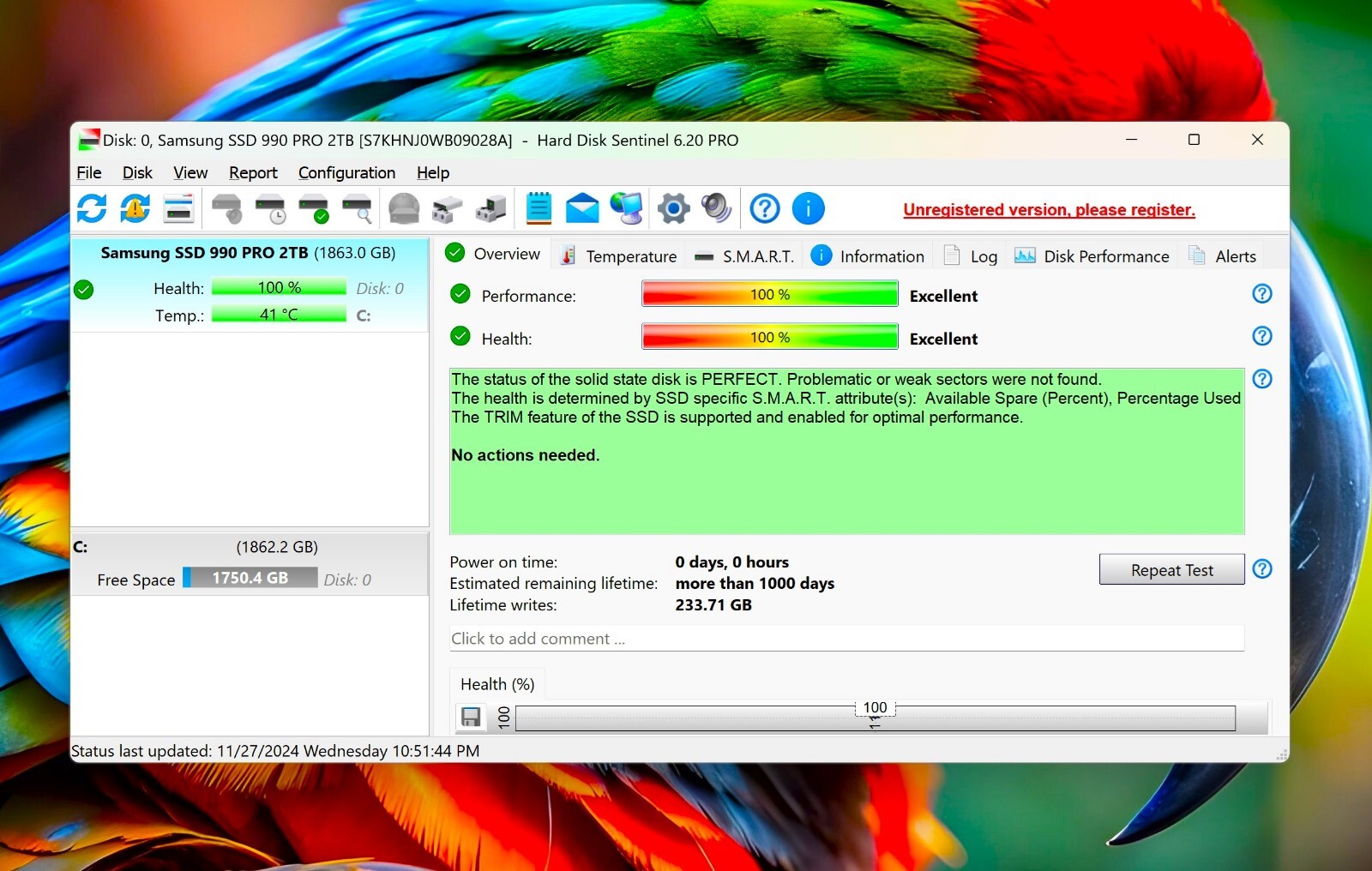Open the blue notepad report icon

539,208
